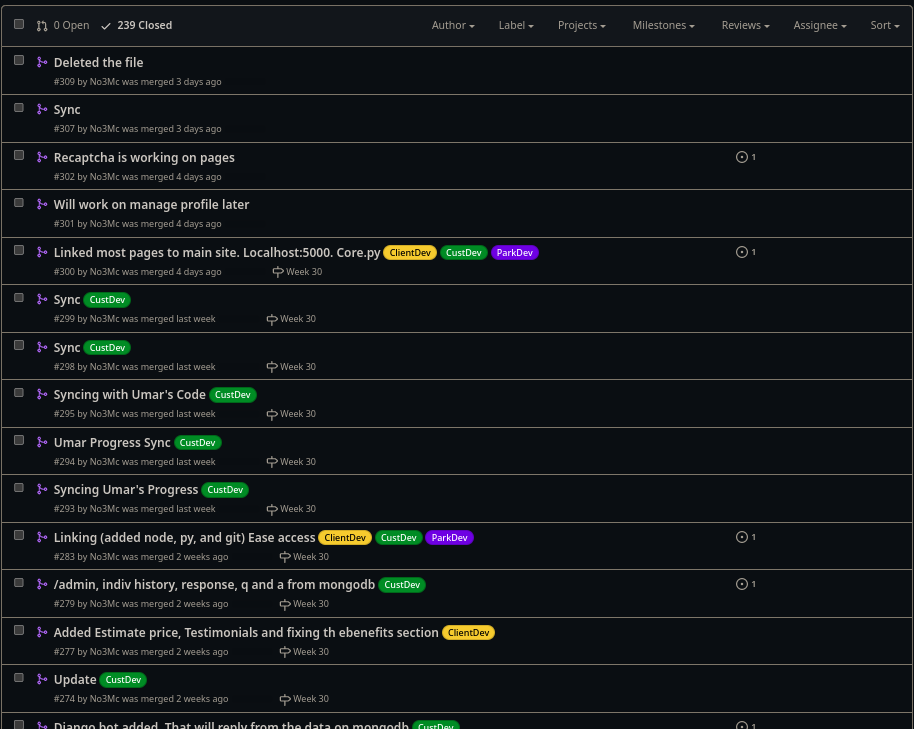The image size is (914, 729).
Task: Open the 'Will work on manage profile later' pull request
Action: click(x=151, y=204)
